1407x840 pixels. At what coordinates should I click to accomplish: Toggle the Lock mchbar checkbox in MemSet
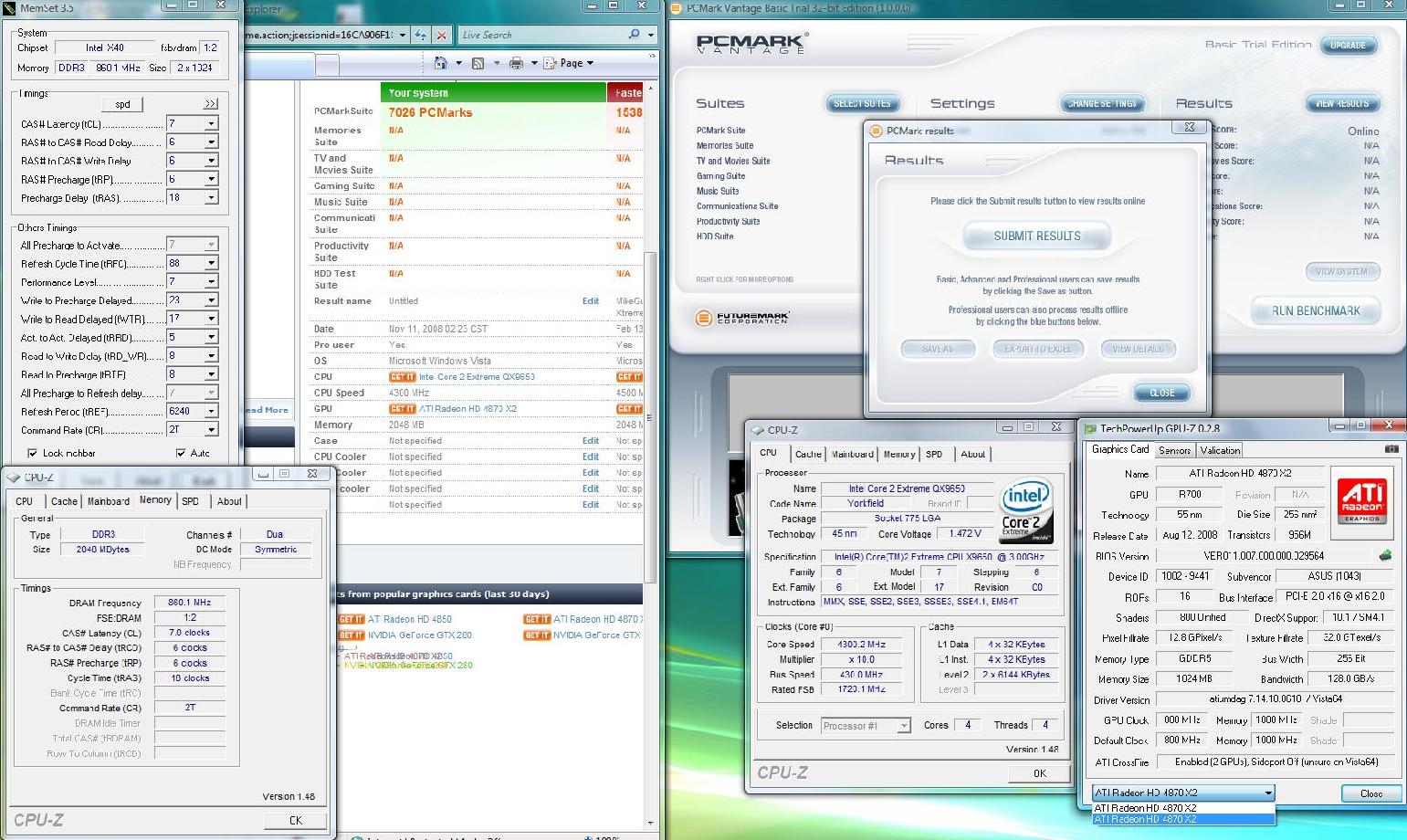pos(33,453)
